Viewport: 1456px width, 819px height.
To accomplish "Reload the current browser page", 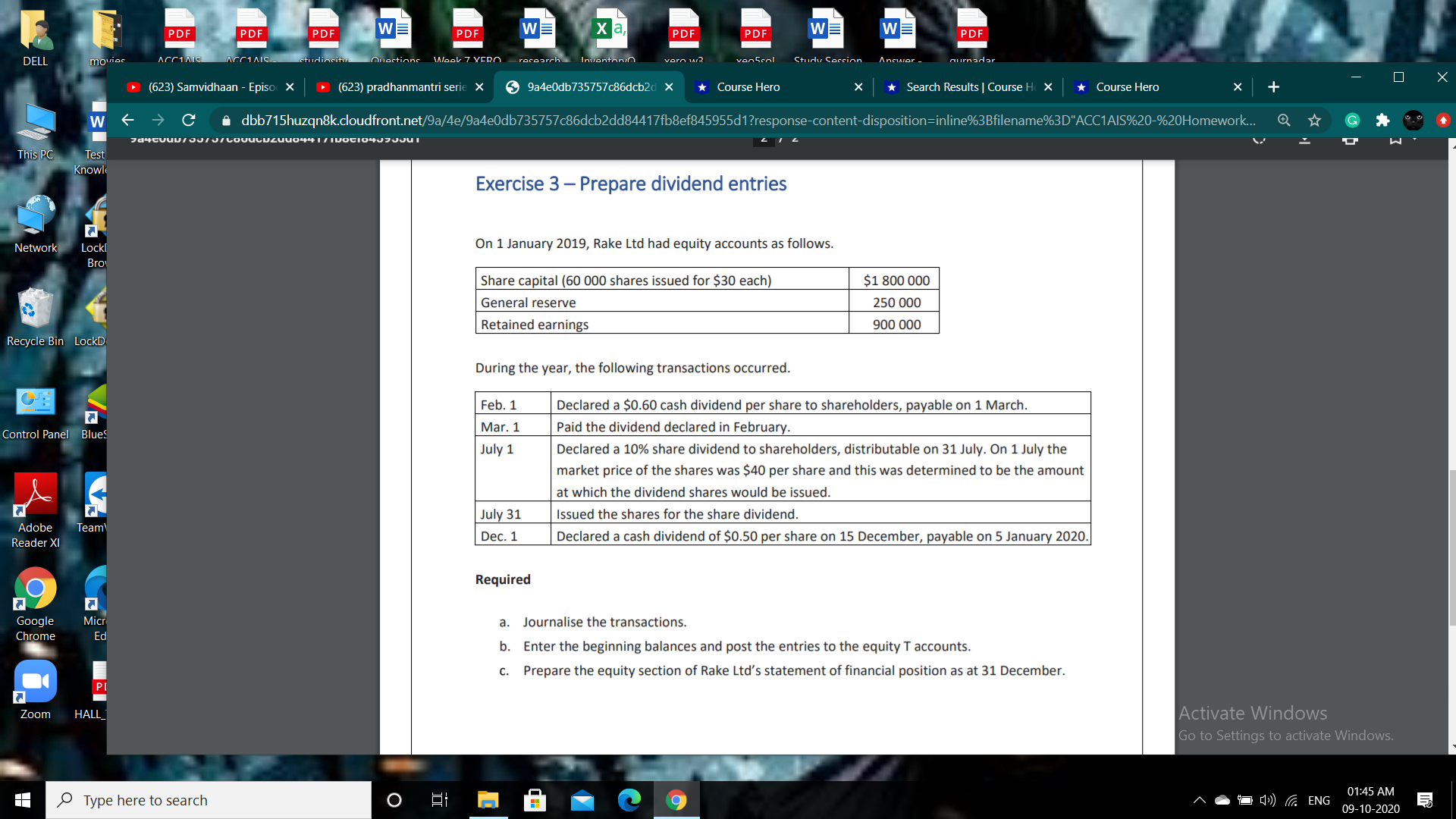I will coord(189,120).
